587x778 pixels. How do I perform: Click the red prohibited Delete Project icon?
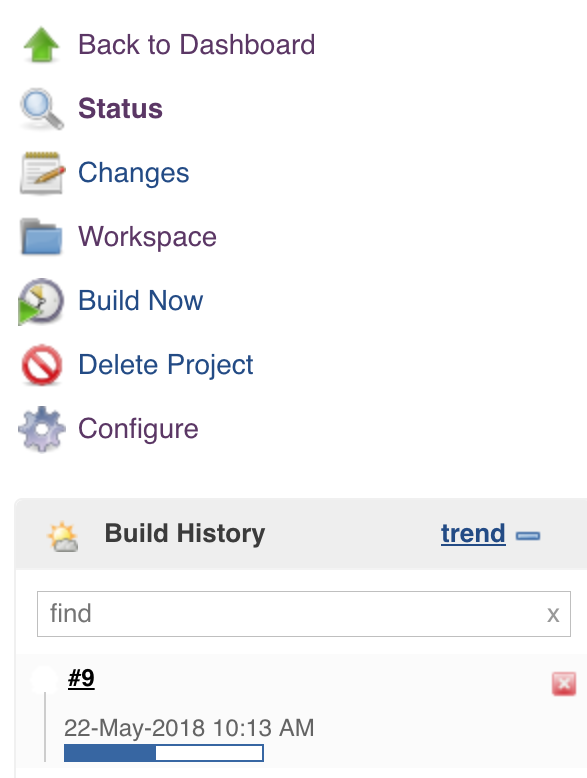click(x=42, y=365)
